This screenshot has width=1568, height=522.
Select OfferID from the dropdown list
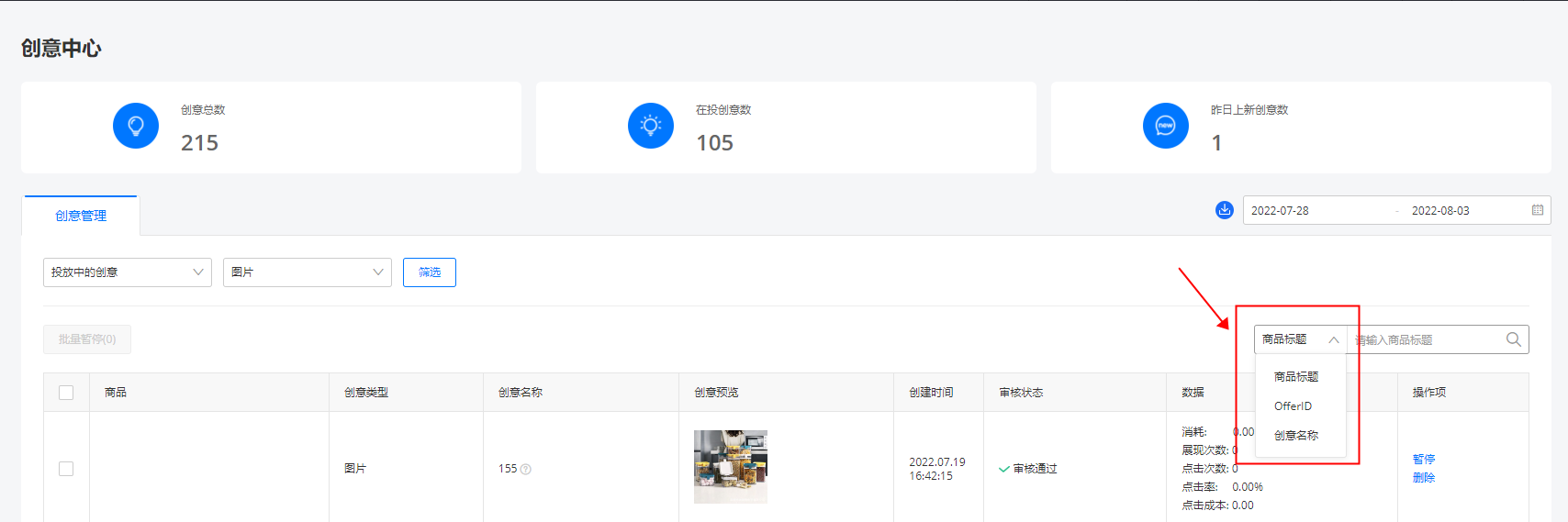coord(1293,406)
